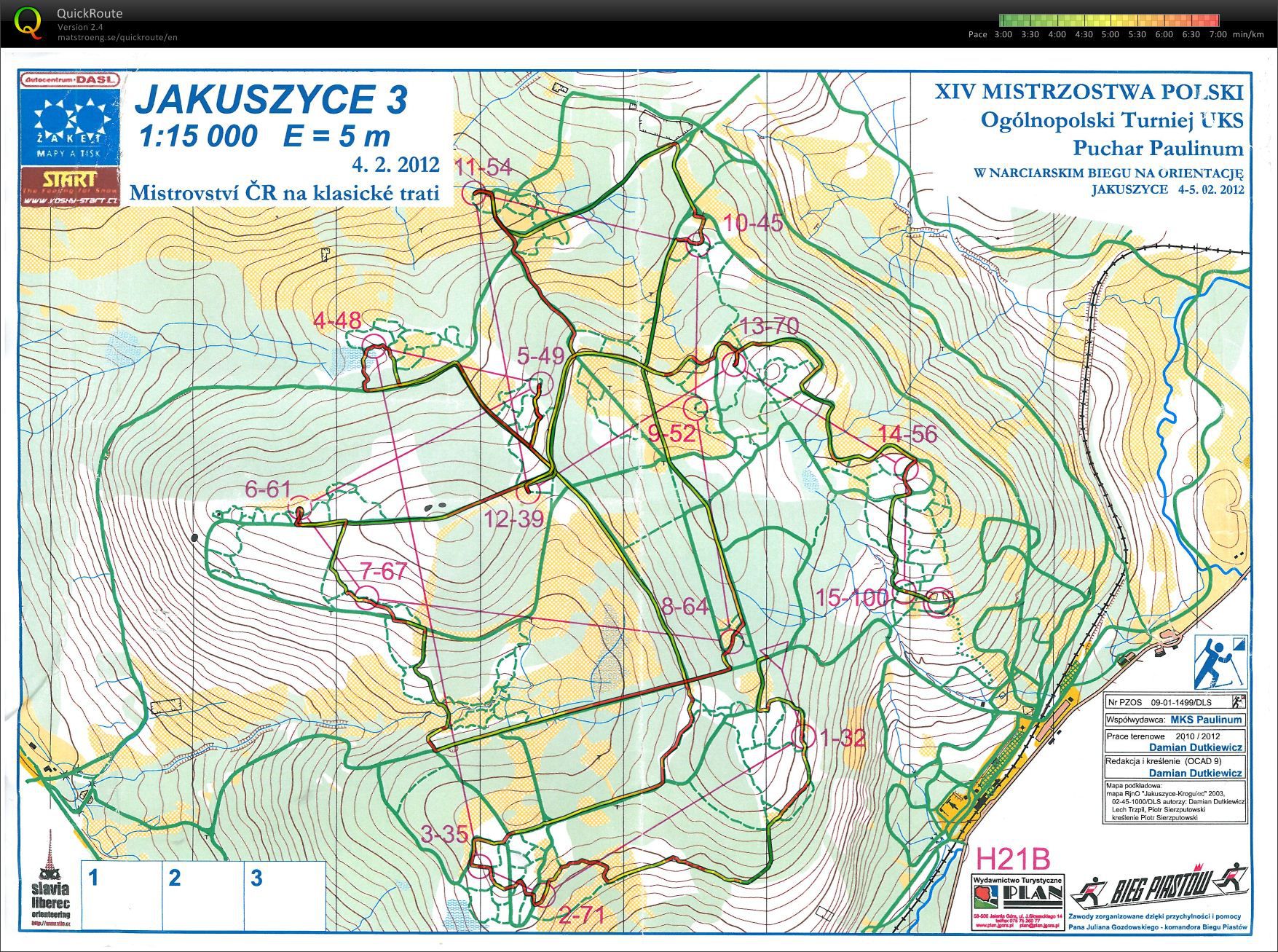This screenshot has width=1278, height=952.
Task: Click the pace color gradient bar
Action: pyautogui.click(x=1109, y=20)
